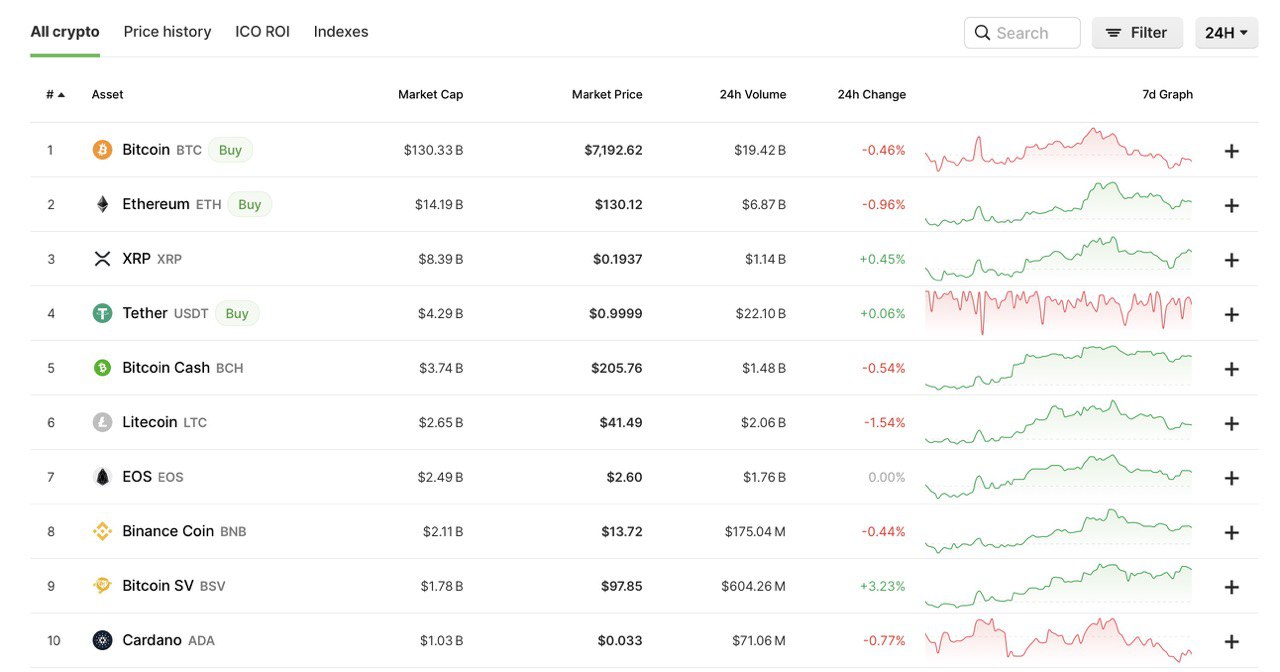Add Litecoin using its plus icon
Screen dimensions: 1280x672
(1232, 423)
